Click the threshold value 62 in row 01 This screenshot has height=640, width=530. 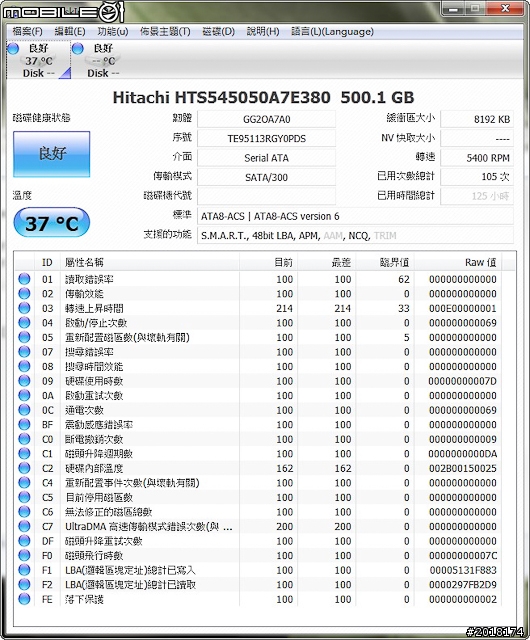(x=404, y=279)
